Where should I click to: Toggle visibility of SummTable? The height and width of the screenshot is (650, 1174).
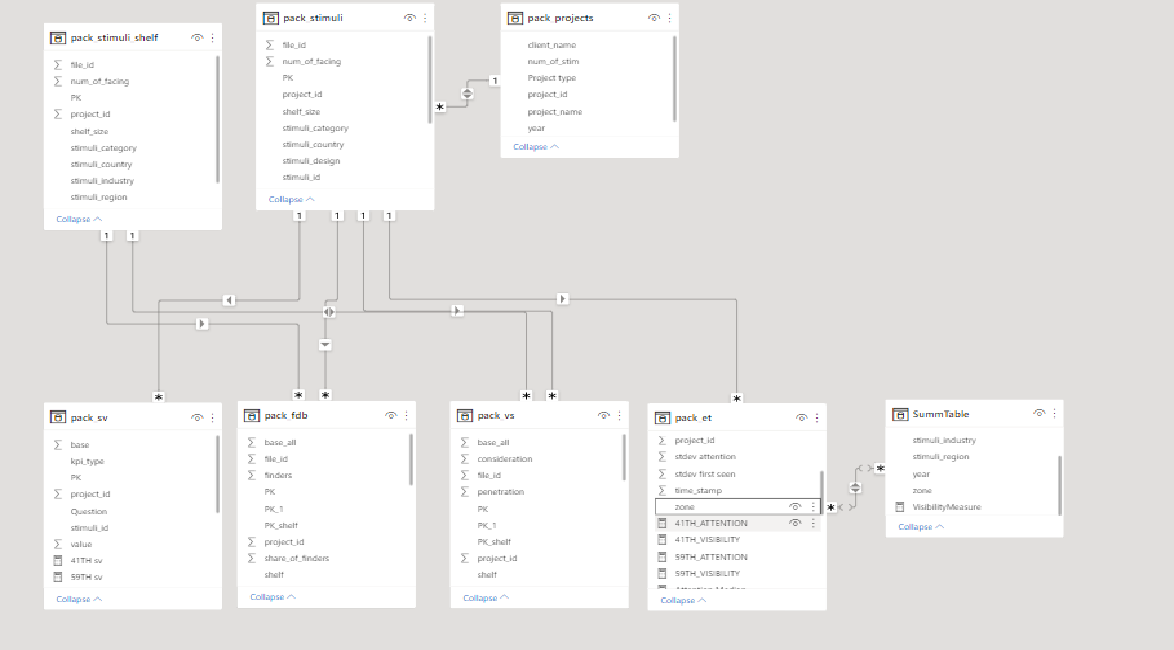coord(1038,413)
